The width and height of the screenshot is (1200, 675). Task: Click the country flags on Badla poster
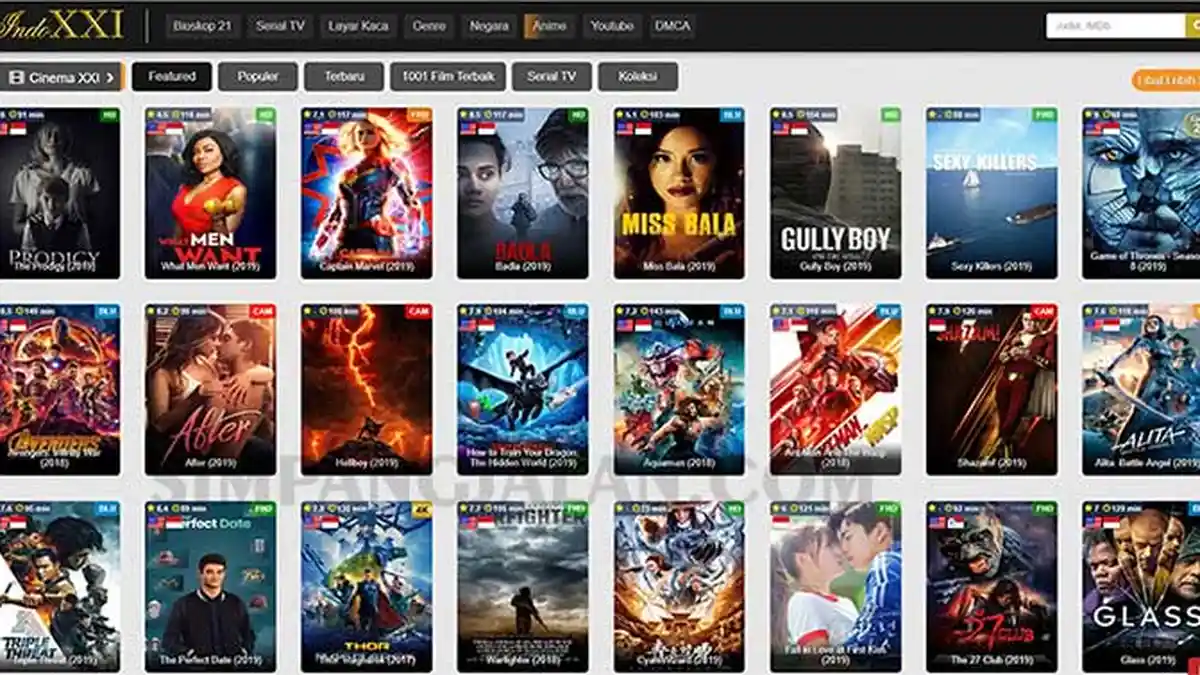tap(478, 128)
